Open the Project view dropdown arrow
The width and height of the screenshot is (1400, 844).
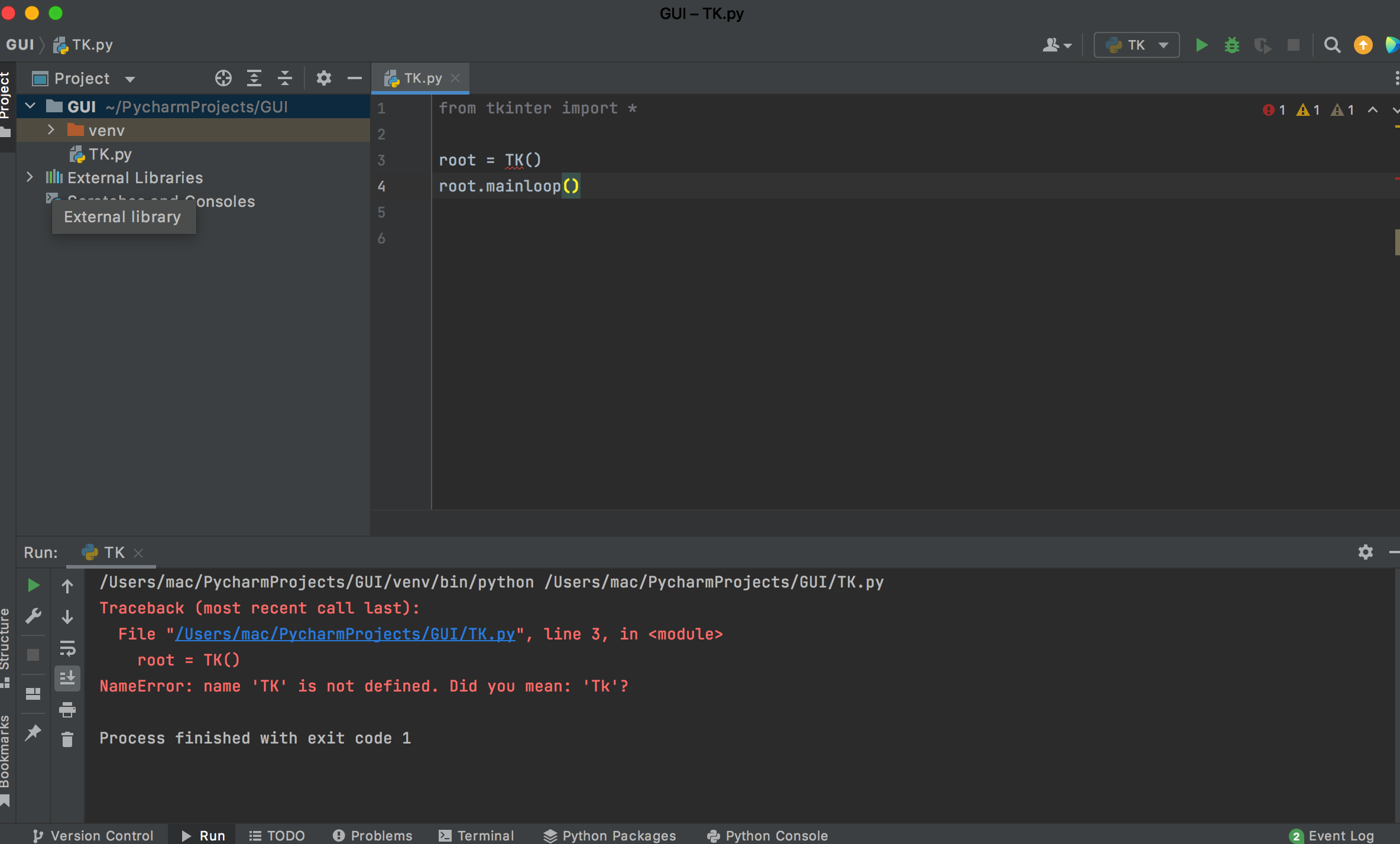(130, 79)
